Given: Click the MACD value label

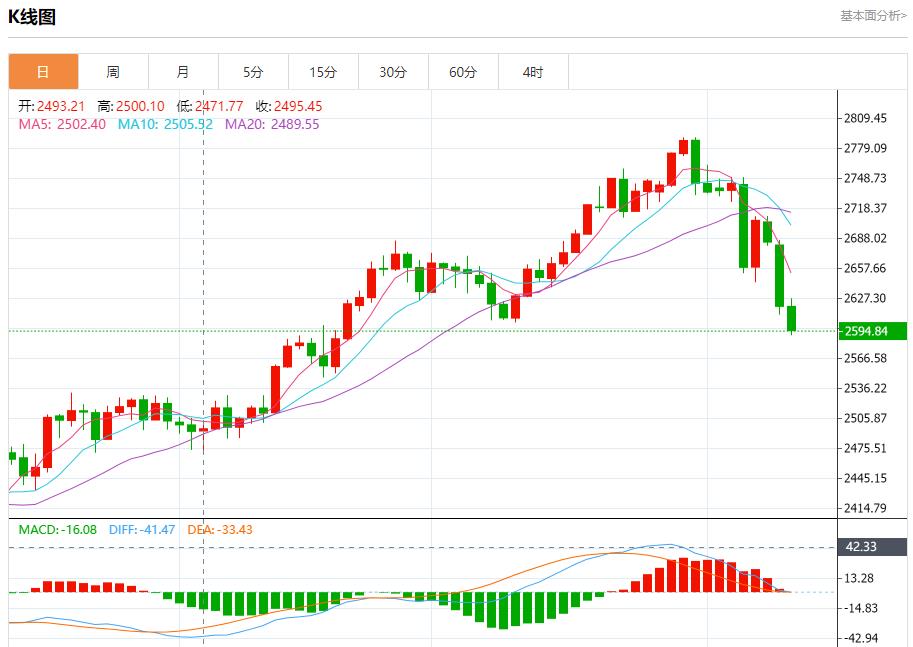Looking at the screenshot, I should tap(58, 529).
